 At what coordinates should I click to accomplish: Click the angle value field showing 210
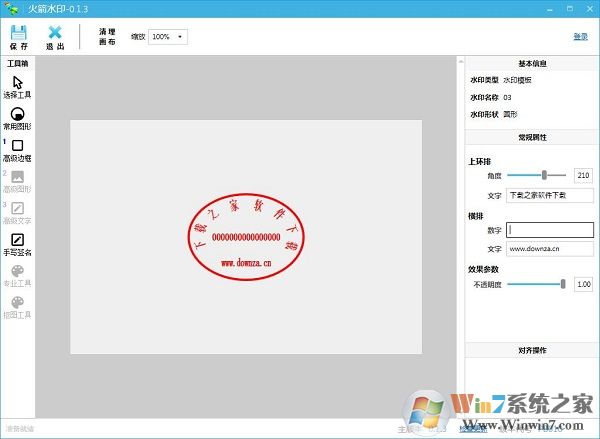[x=583, y=176]
